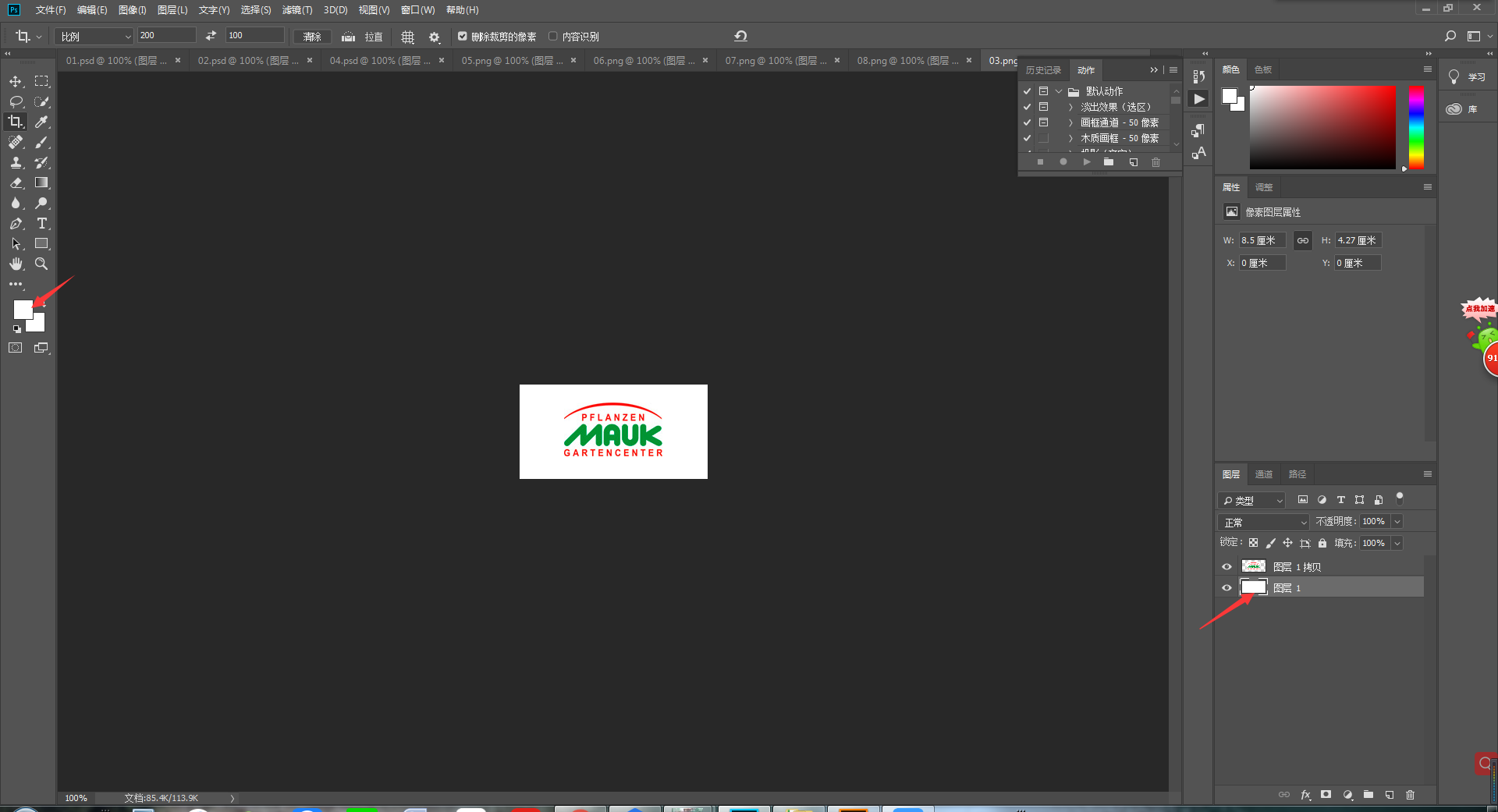Select the Dodge tool
This screenshot has width=1498, height=812.
pyautogui.click(x=42, y=203)
